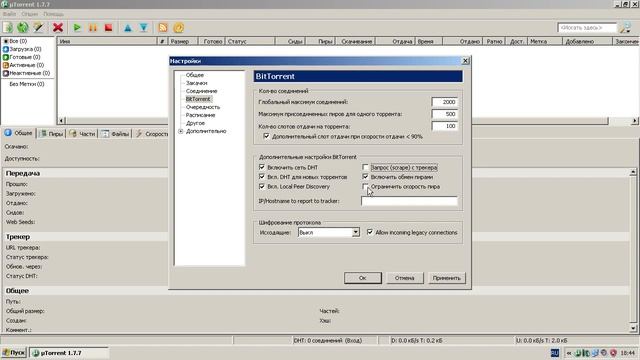Select Другое in settings tree

click(195, 123)
